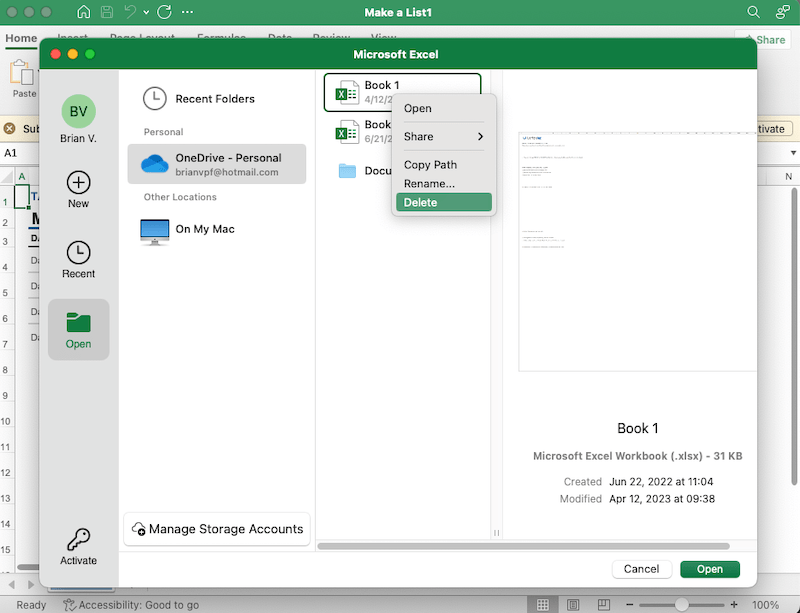
Task: Select On My Mac location
Action: click(217, 230)
